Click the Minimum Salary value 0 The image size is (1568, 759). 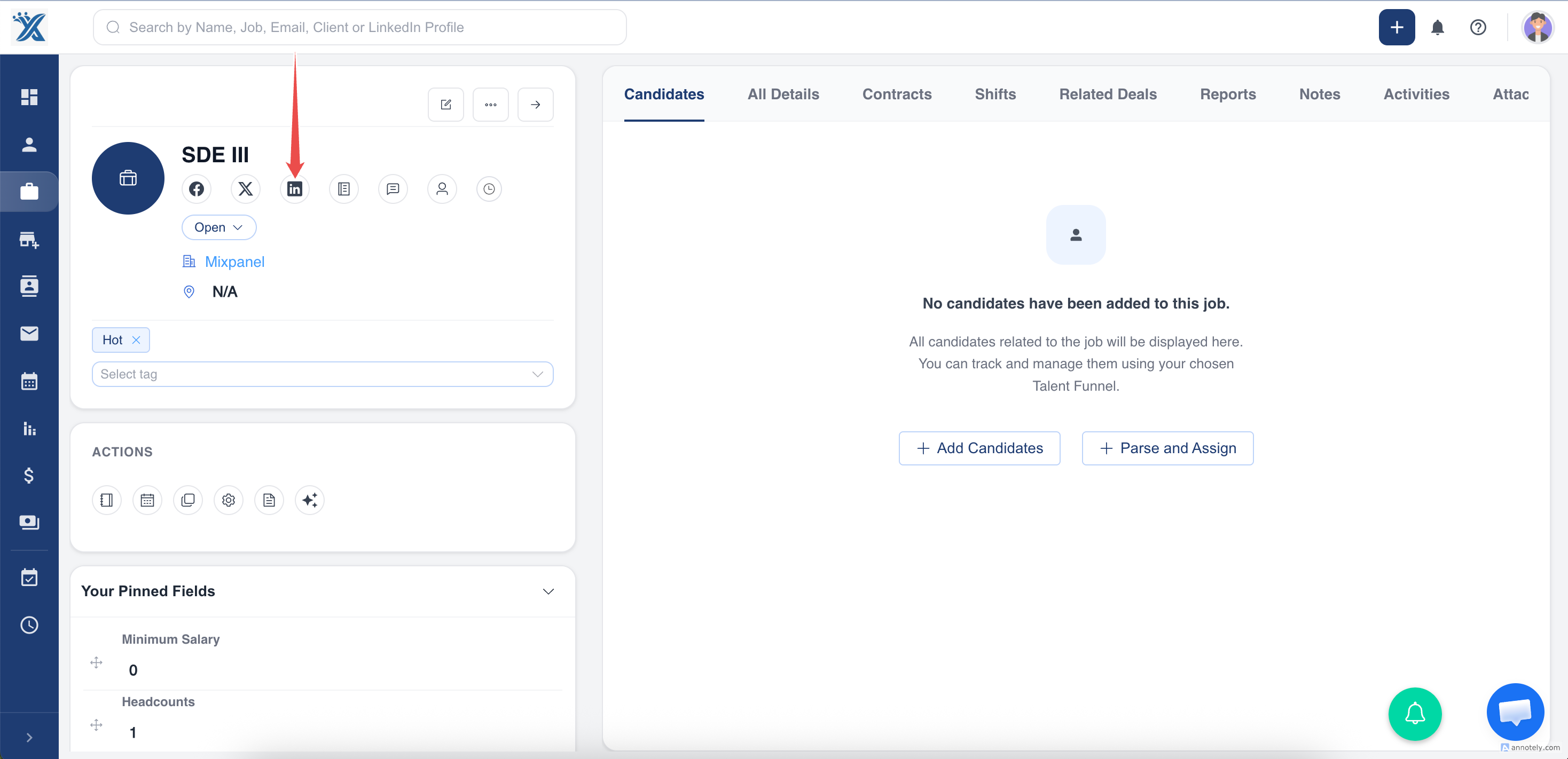coord(132,670)
